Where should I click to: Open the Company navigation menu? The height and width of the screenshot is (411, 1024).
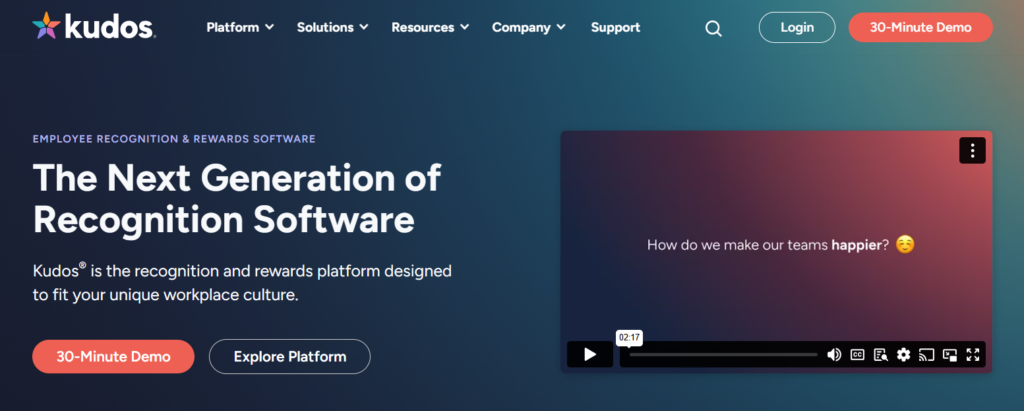[528, 27]
